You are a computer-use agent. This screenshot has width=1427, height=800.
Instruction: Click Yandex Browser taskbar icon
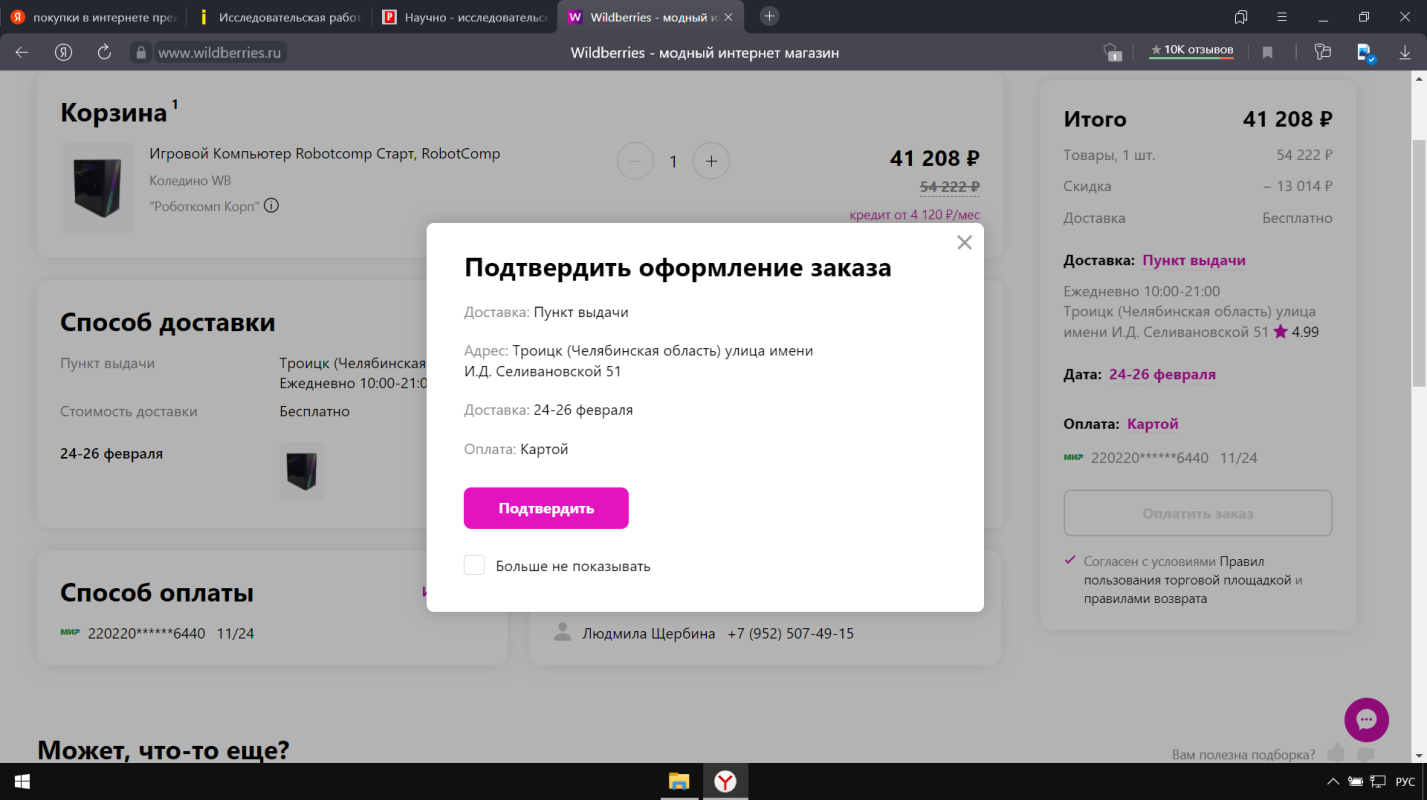pos(725,781)
